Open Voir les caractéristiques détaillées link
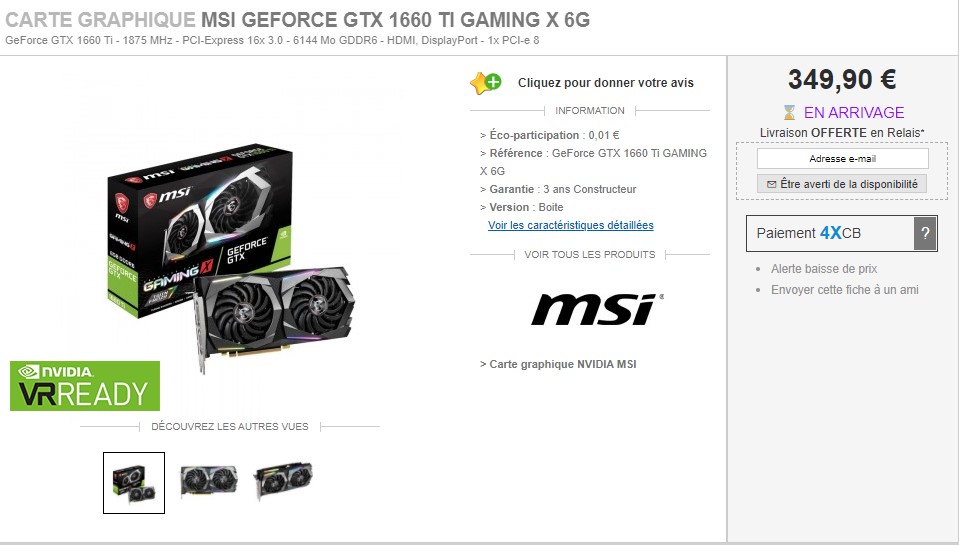959x545 pixels. (571, 225)
